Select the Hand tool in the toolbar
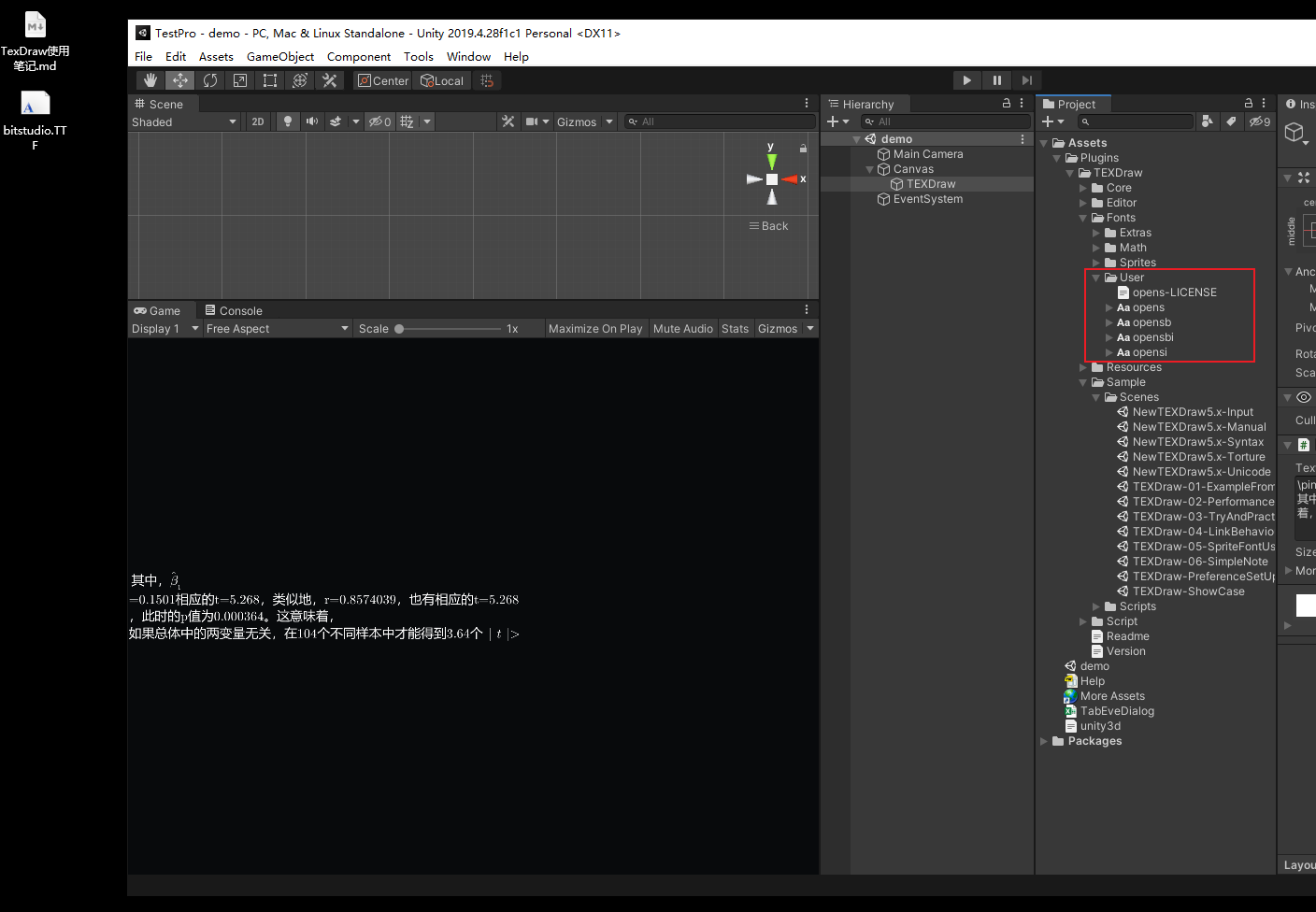The height and width of the screenshot is (912, 1316). click(150, 80)
